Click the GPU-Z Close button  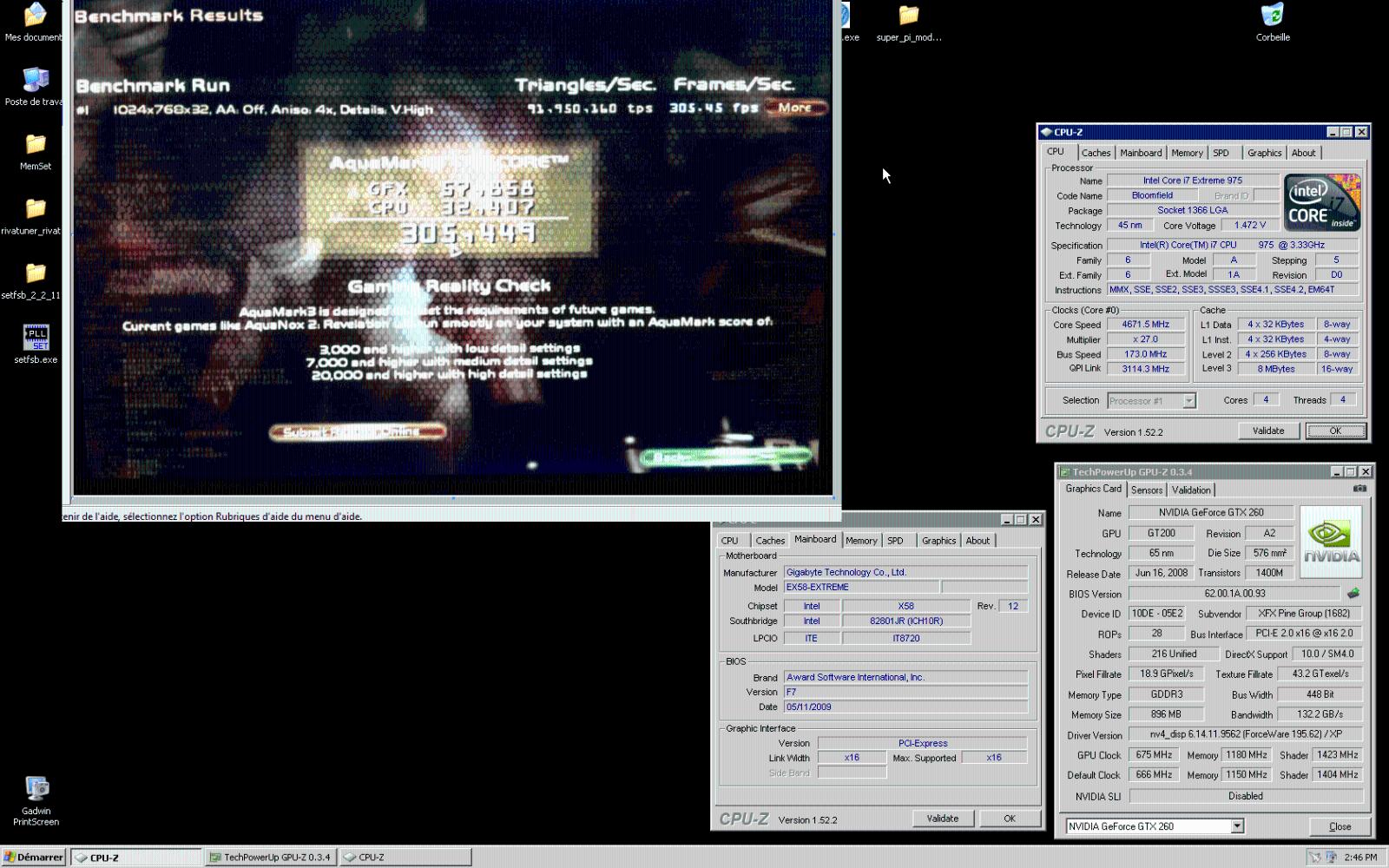1340,826
